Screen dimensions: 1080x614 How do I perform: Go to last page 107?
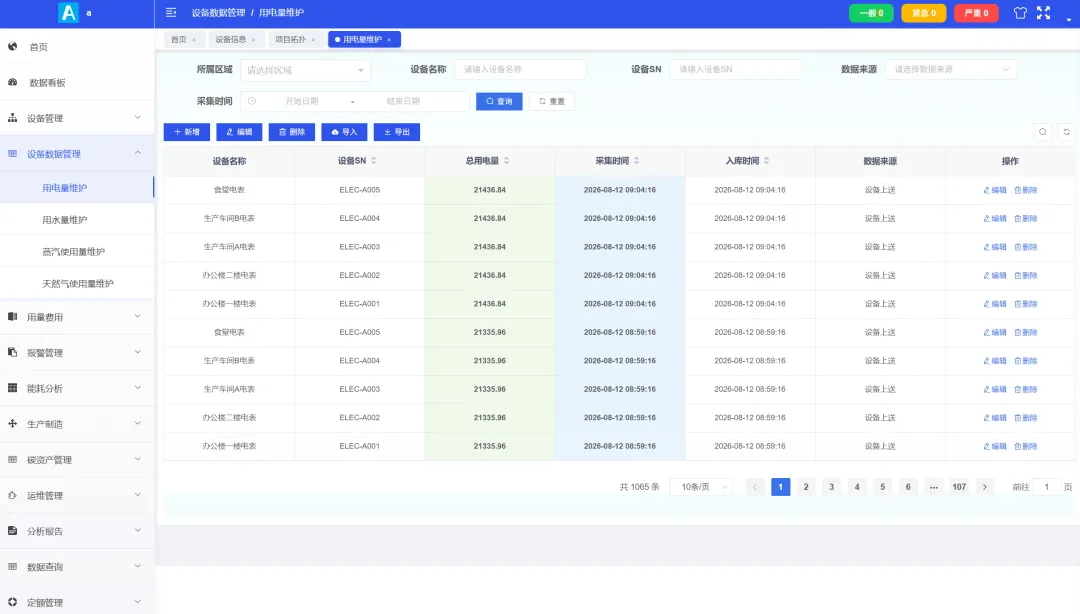959,487
